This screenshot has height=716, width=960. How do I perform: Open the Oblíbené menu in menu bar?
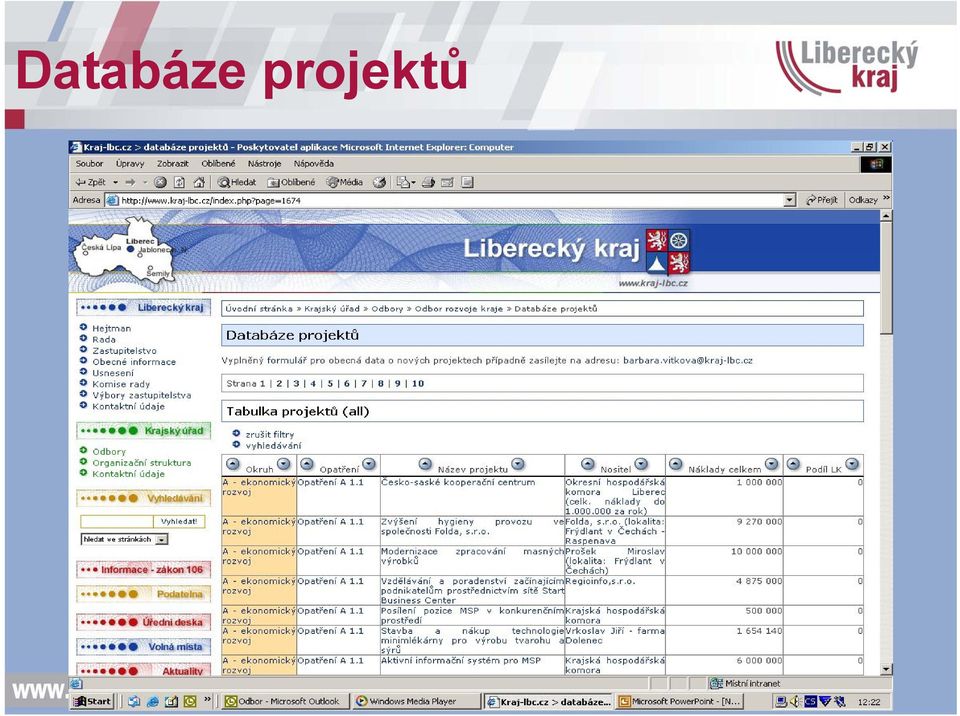click(218, 164)
